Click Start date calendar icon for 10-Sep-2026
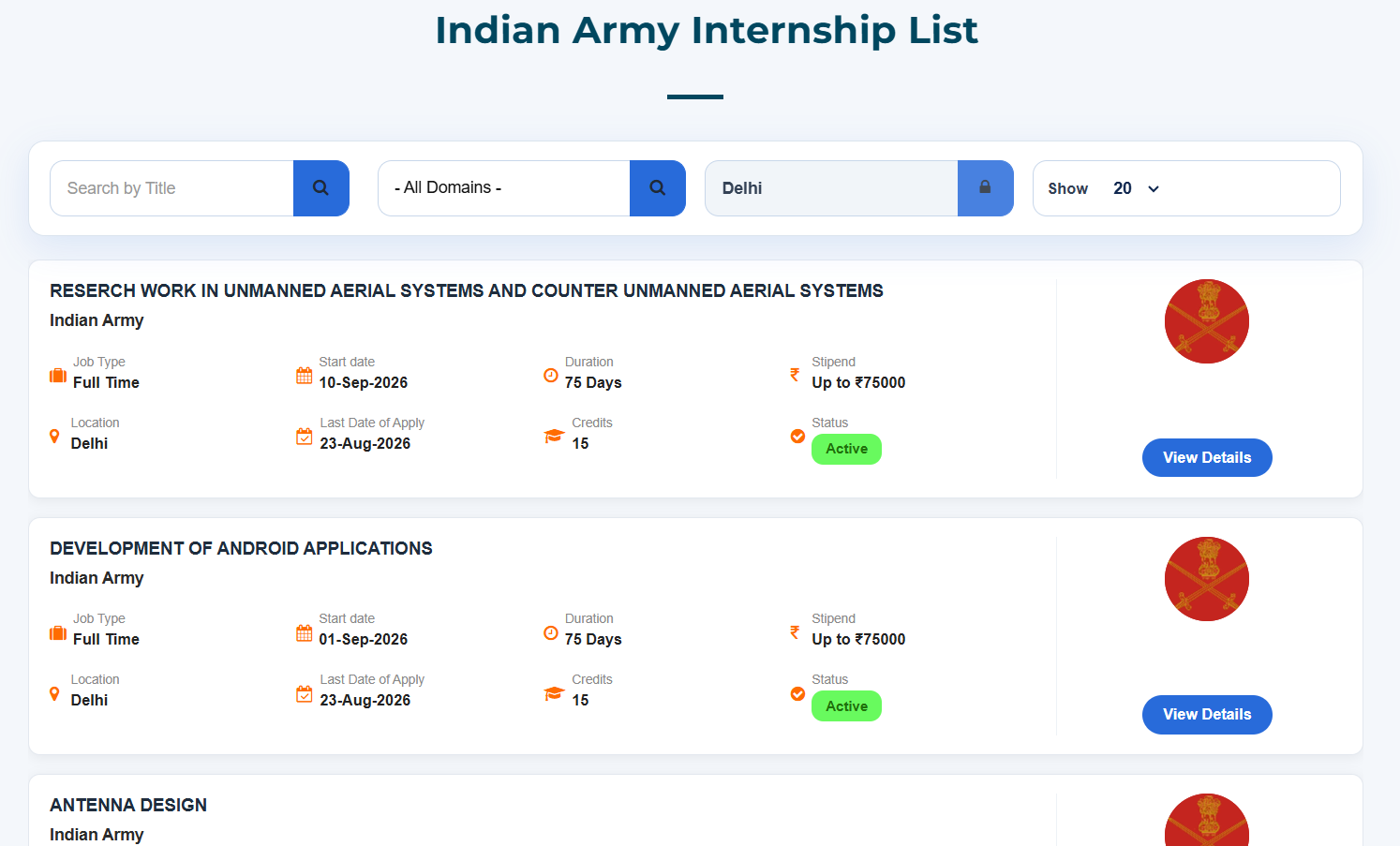Image resolution: width=1400 pixels, height=846 pixels. pos(305,376)
